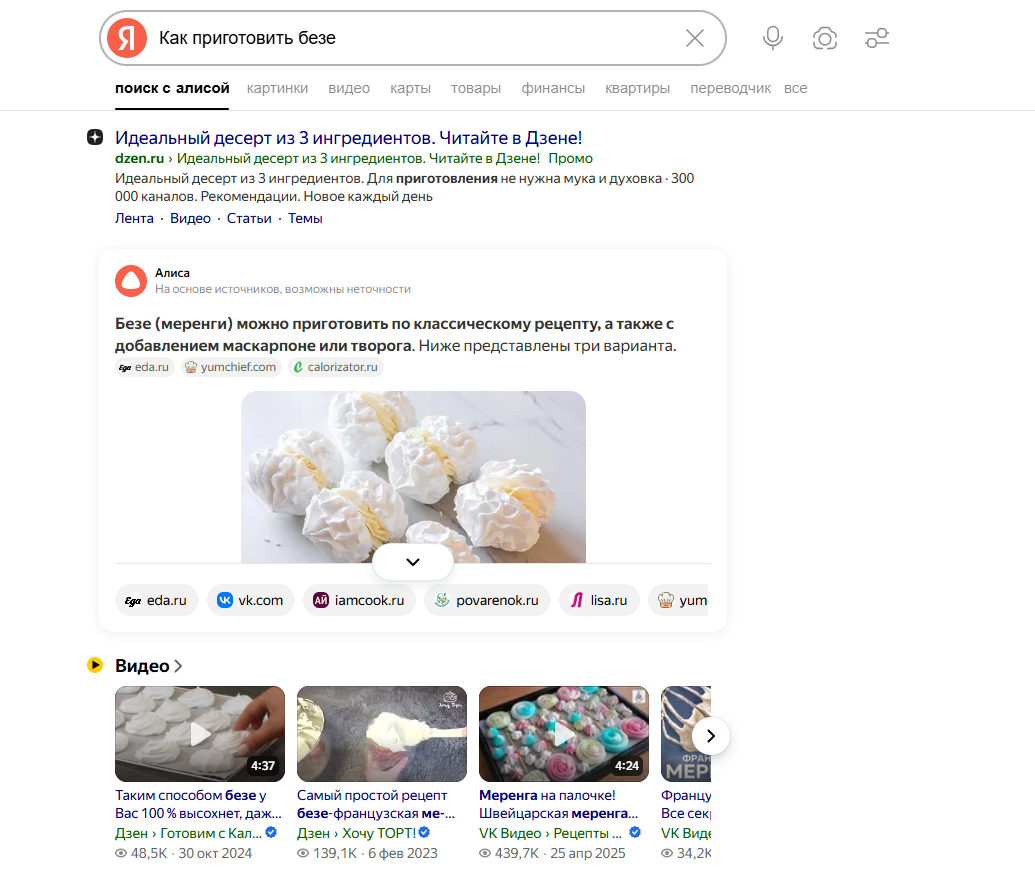Show all services via все tab
Image resolution: width=1035 pixels, height=880 pixels.
795,88
